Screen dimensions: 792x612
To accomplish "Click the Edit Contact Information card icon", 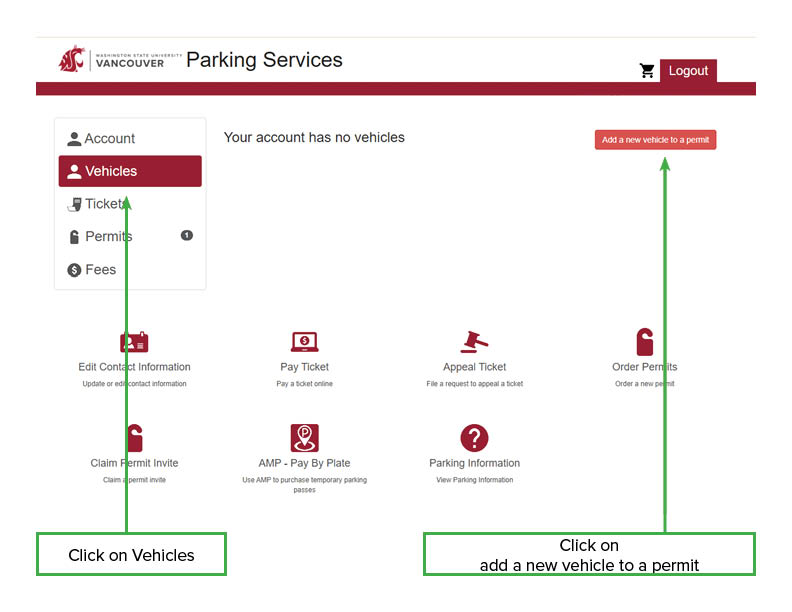I will (134, 342).
